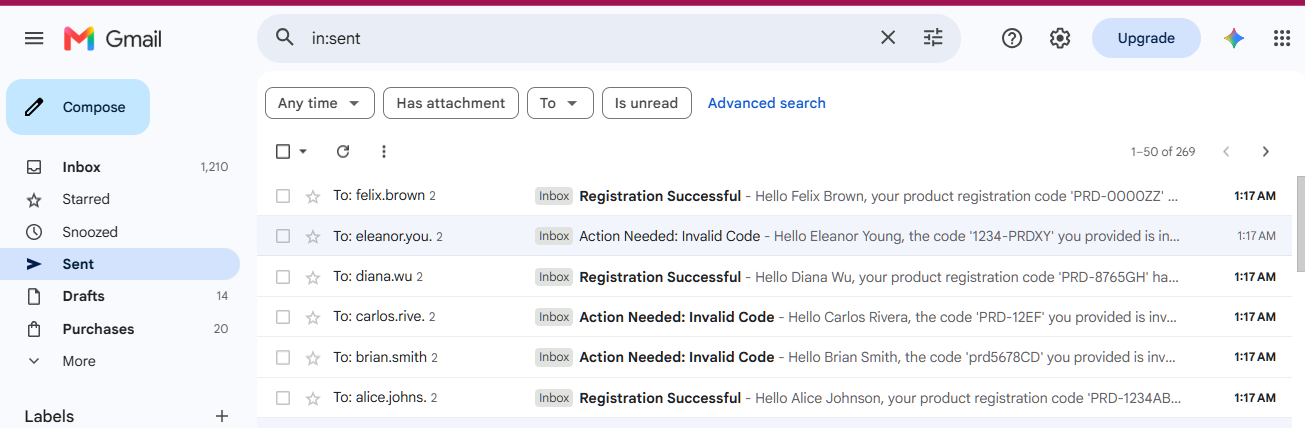
Task: Click Inbox label on felix.brown row
Action: [554, 196]
